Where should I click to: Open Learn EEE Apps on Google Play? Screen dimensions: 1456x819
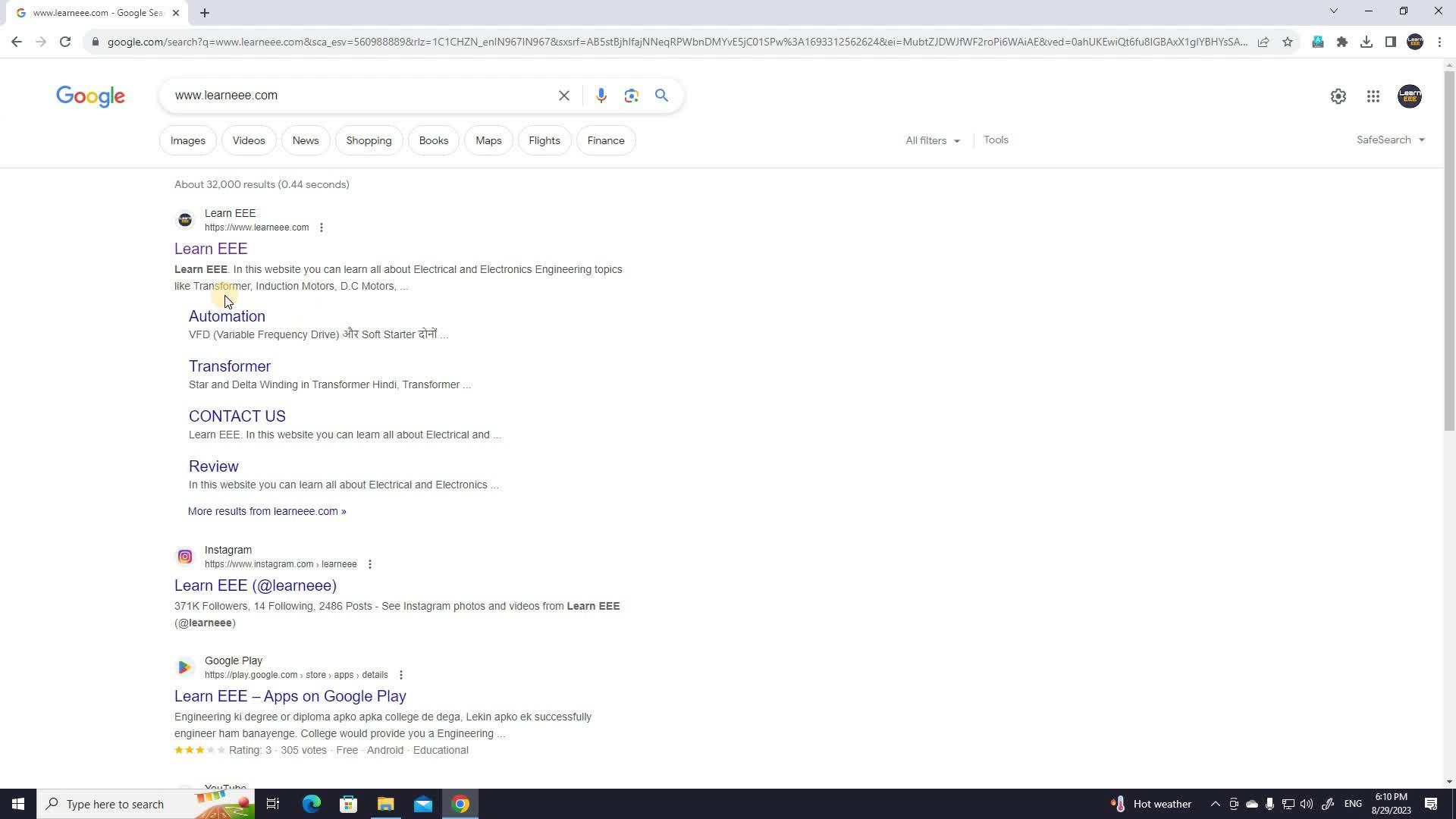[x=290, y=696]
